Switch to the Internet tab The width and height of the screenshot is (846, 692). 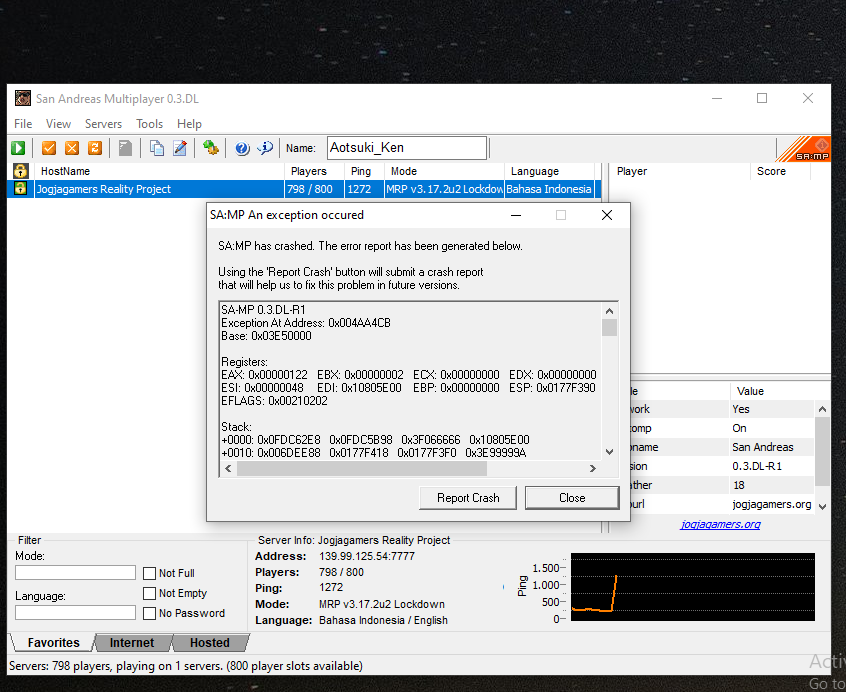click(x=132, y=642)
